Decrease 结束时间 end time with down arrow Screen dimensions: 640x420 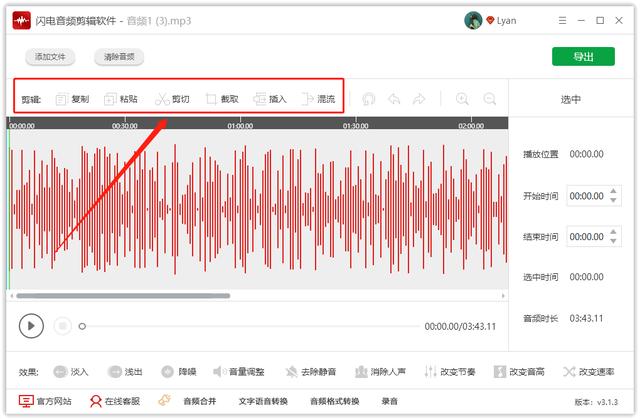[613, 241]
